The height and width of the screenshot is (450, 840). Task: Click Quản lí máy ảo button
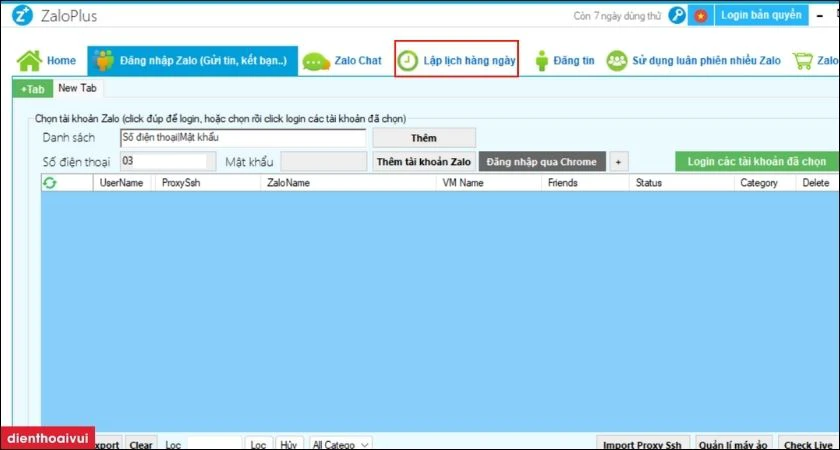point(734,444)
